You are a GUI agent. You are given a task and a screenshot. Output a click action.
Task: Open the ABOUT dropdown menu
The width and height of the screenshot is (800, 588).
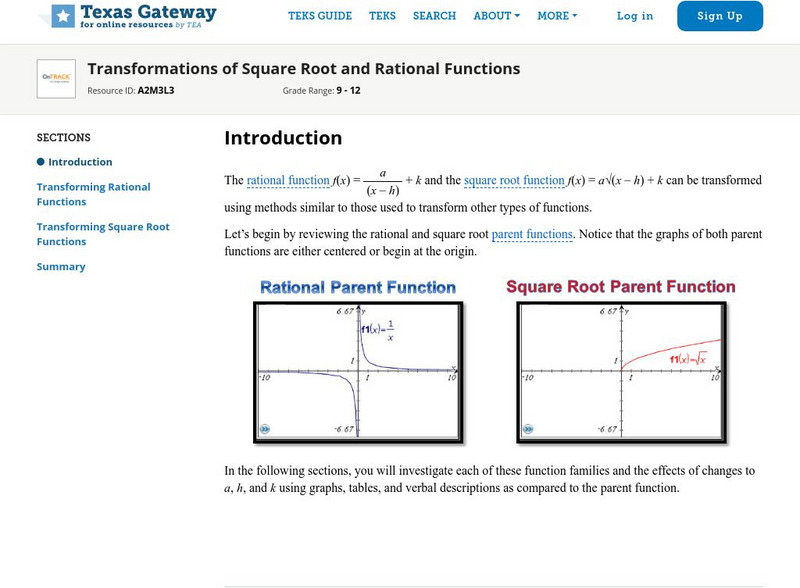point(494,16)
